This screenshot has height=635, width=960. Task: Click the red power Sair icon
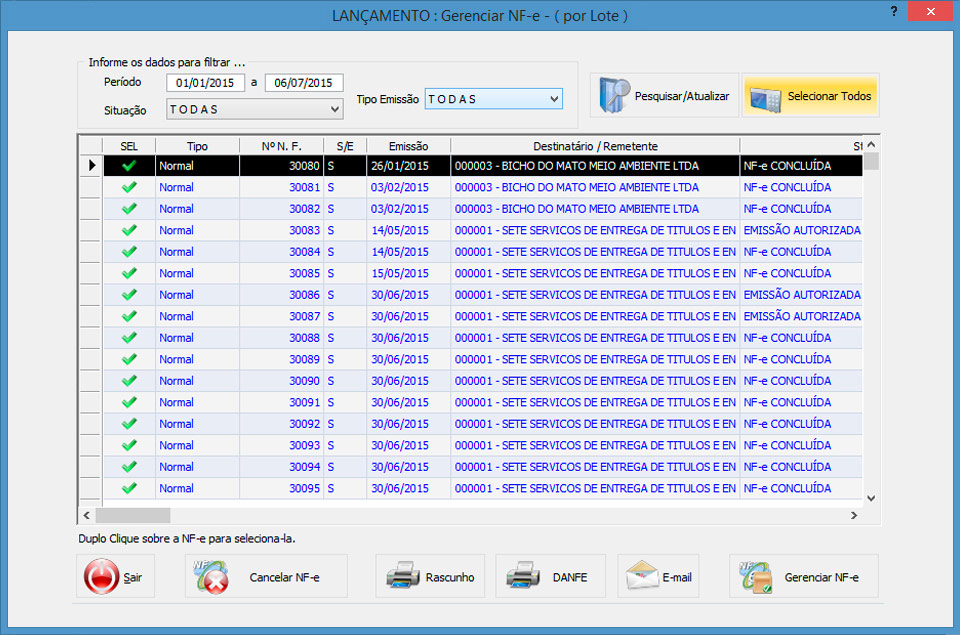pyautogui.click(x=101, y=576)
